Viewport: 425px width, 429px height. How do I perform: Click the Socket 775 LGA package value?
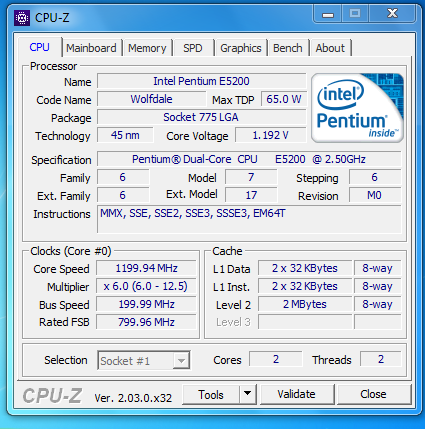(x=201, y=117)
